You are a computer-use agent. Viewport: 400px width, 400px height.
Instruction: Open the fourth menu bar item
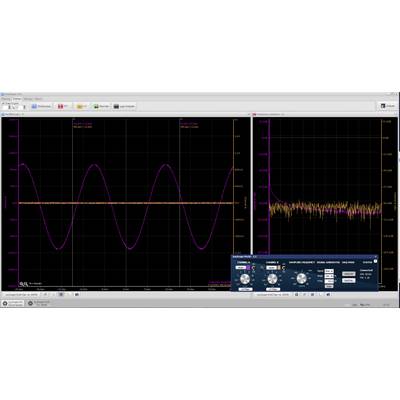(x=38, y=99)
